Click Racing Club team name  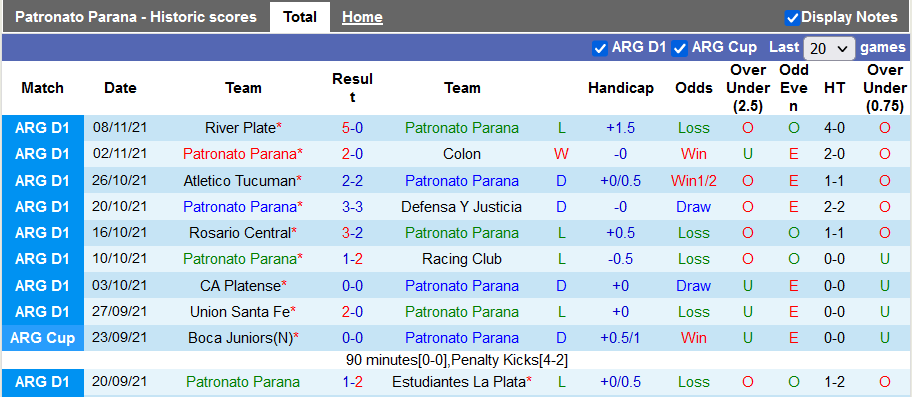[462, 259]
